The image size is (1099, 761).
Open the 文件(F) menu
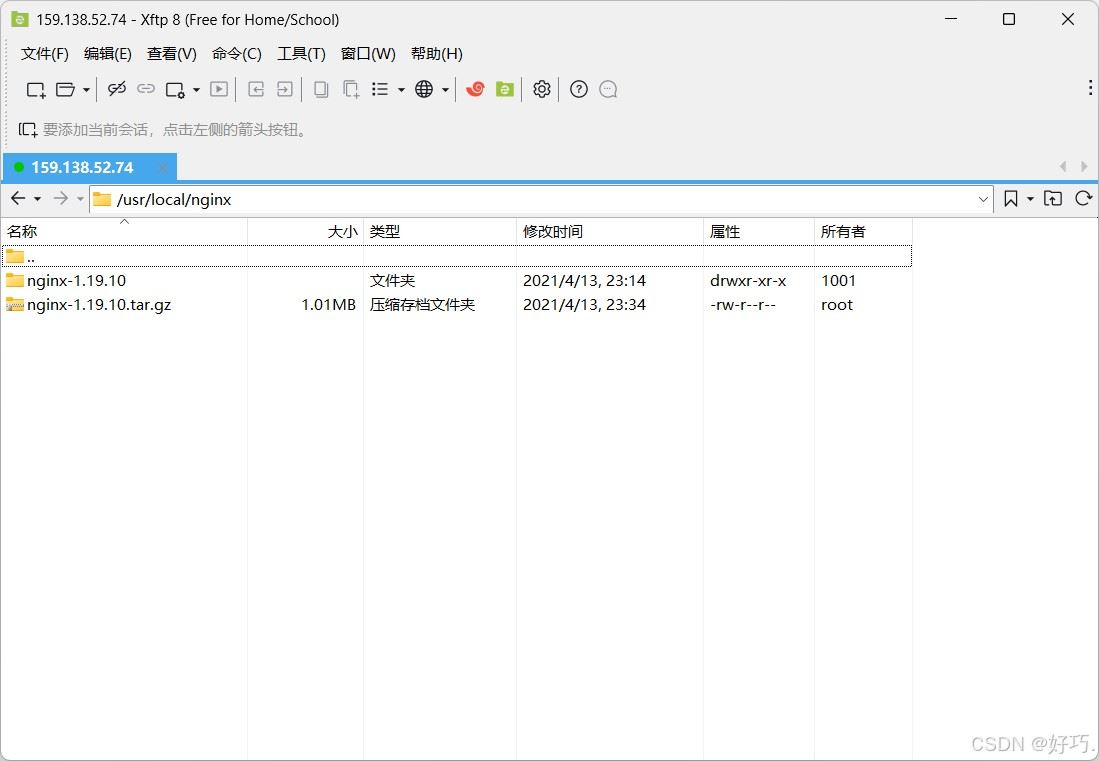pyautogui.click(x=45, y=54)
